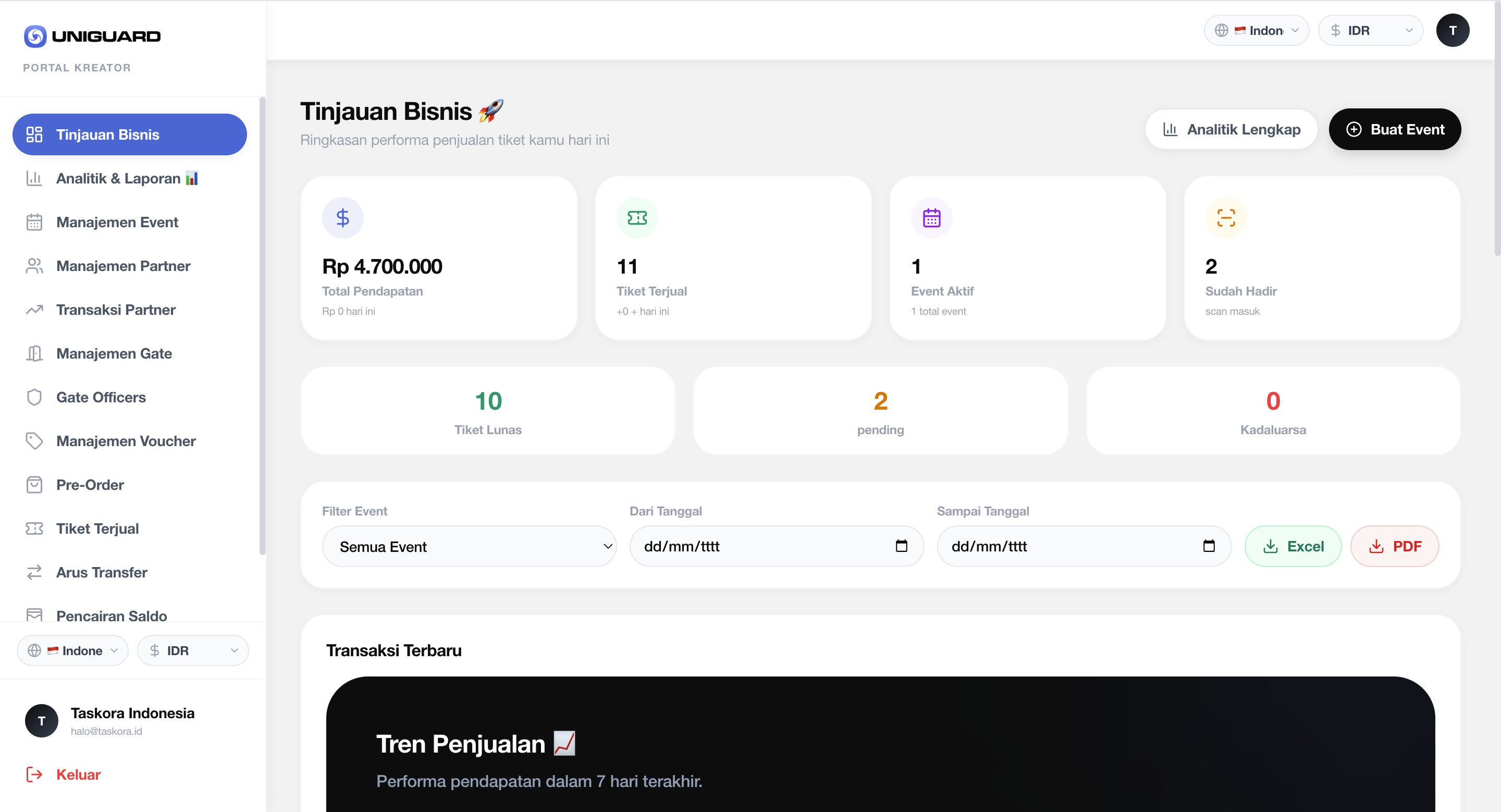Click the Manajemen Partner people icon
This screenshot has height=812, width=1501.
click(x=34, y=266)
